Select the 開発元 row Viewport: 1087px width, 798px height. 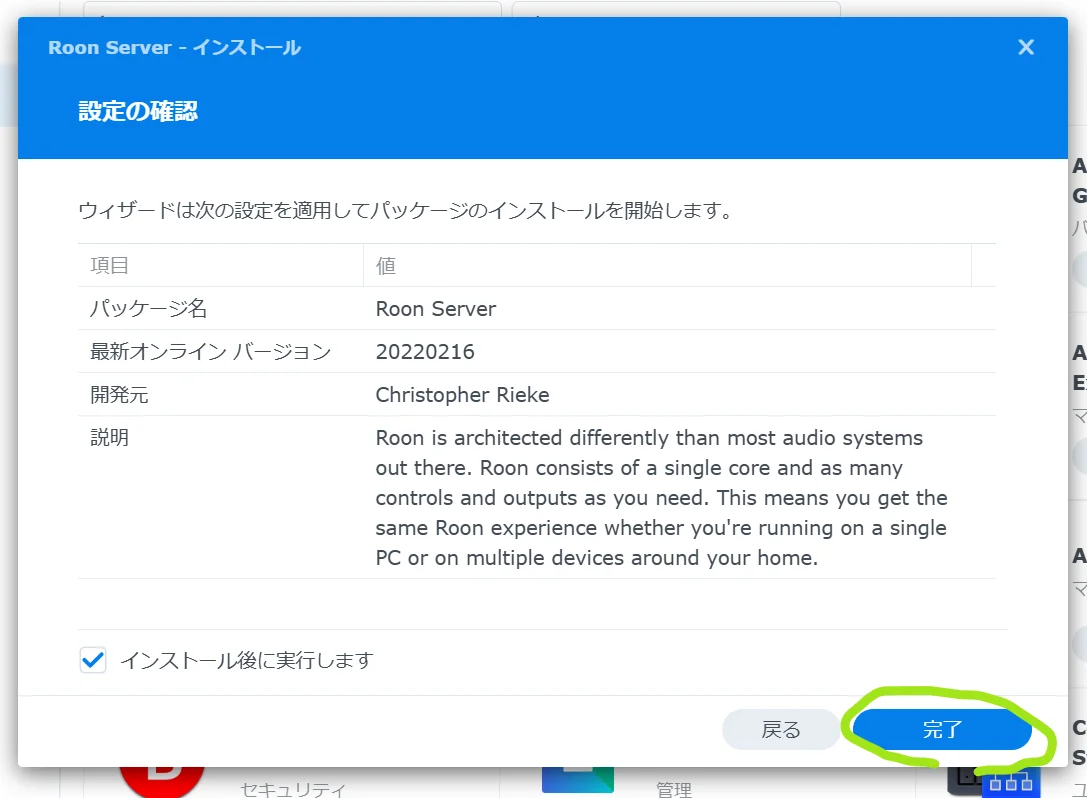click(119, 395)
